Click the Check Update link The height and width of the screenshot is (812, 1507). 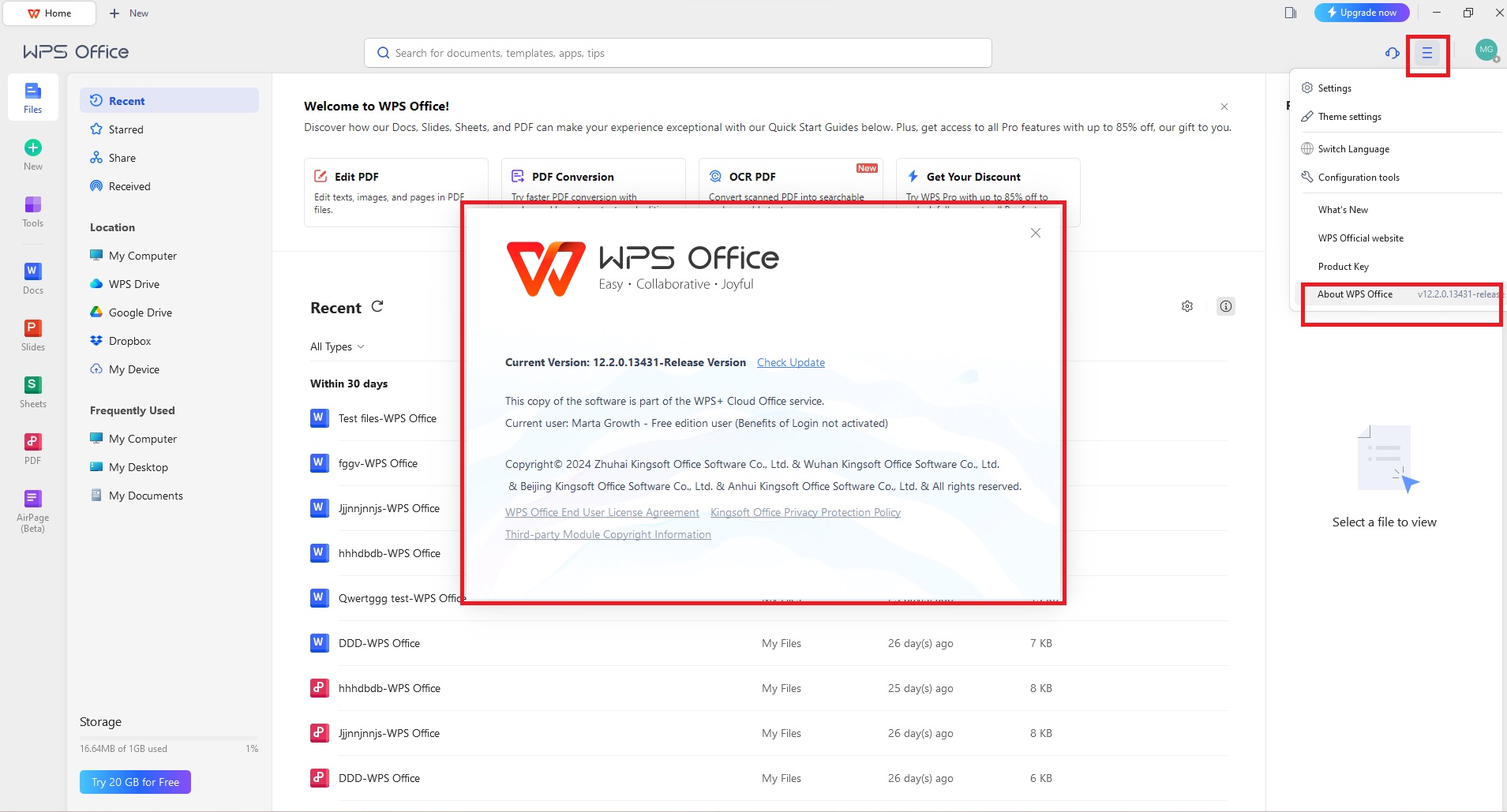click(x=790, y=362)
